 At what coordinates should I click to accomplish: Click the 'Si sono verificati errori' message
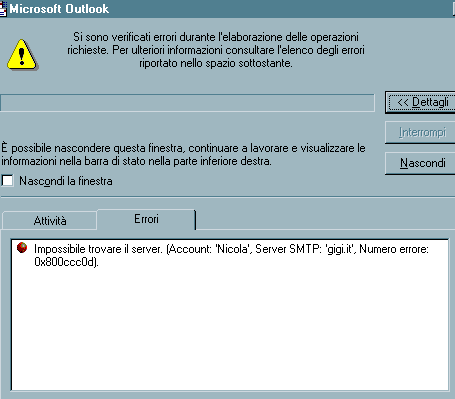(x=216, y=50)
